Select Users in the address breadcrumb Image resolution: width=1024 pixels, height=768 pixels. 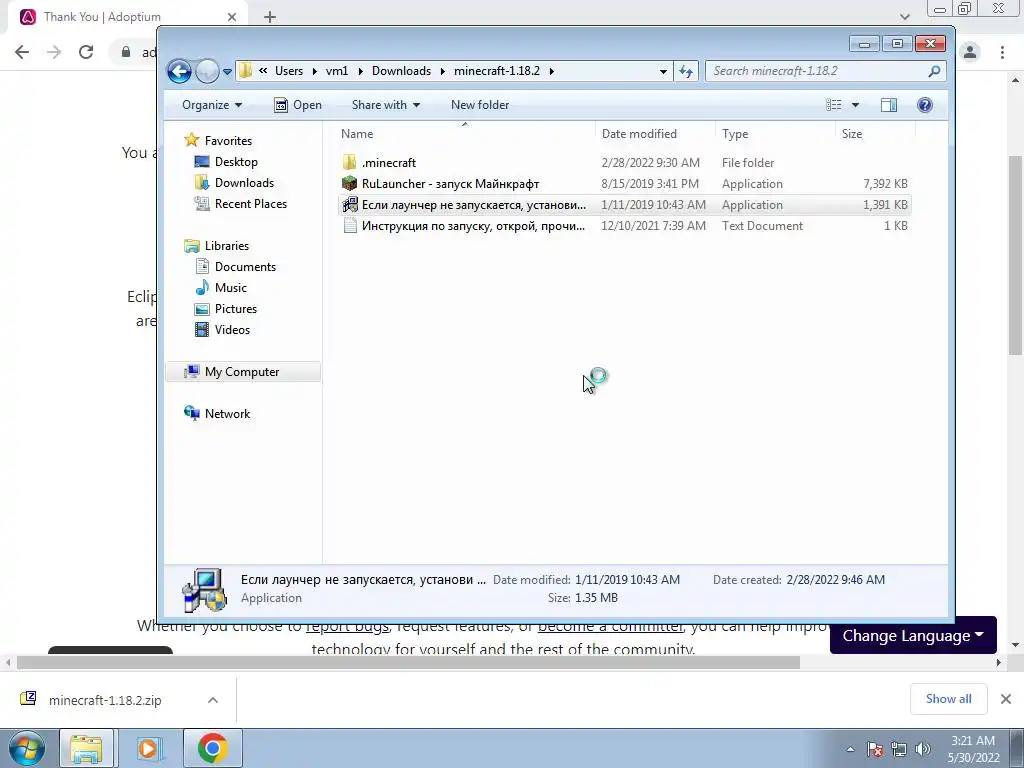pyautogui.click(x=289, y=71)
